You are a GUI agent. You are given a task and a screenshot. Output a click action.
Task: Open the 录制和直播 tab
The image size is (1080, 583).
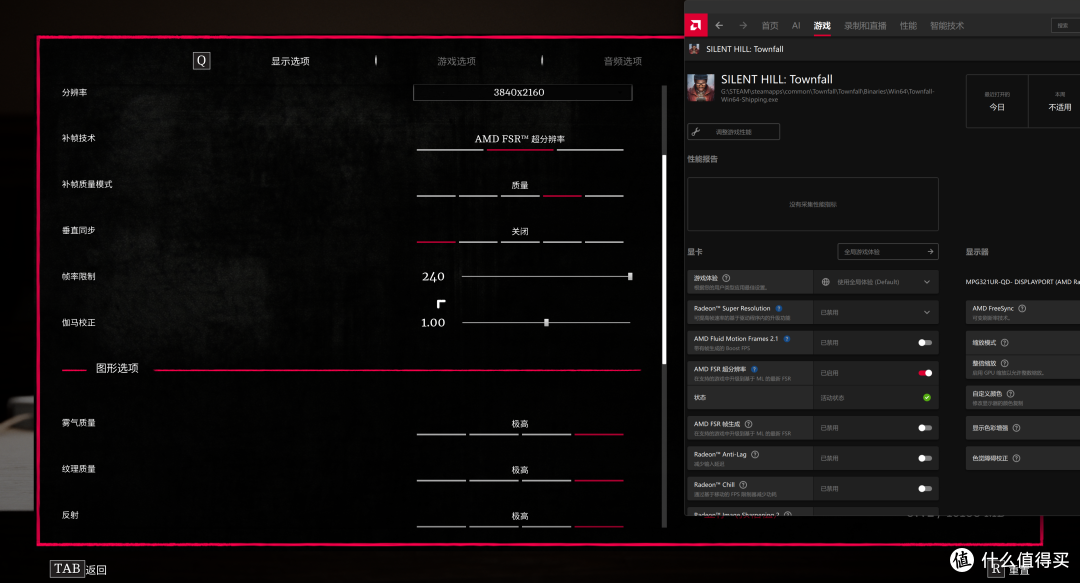(x=865, y=25)
